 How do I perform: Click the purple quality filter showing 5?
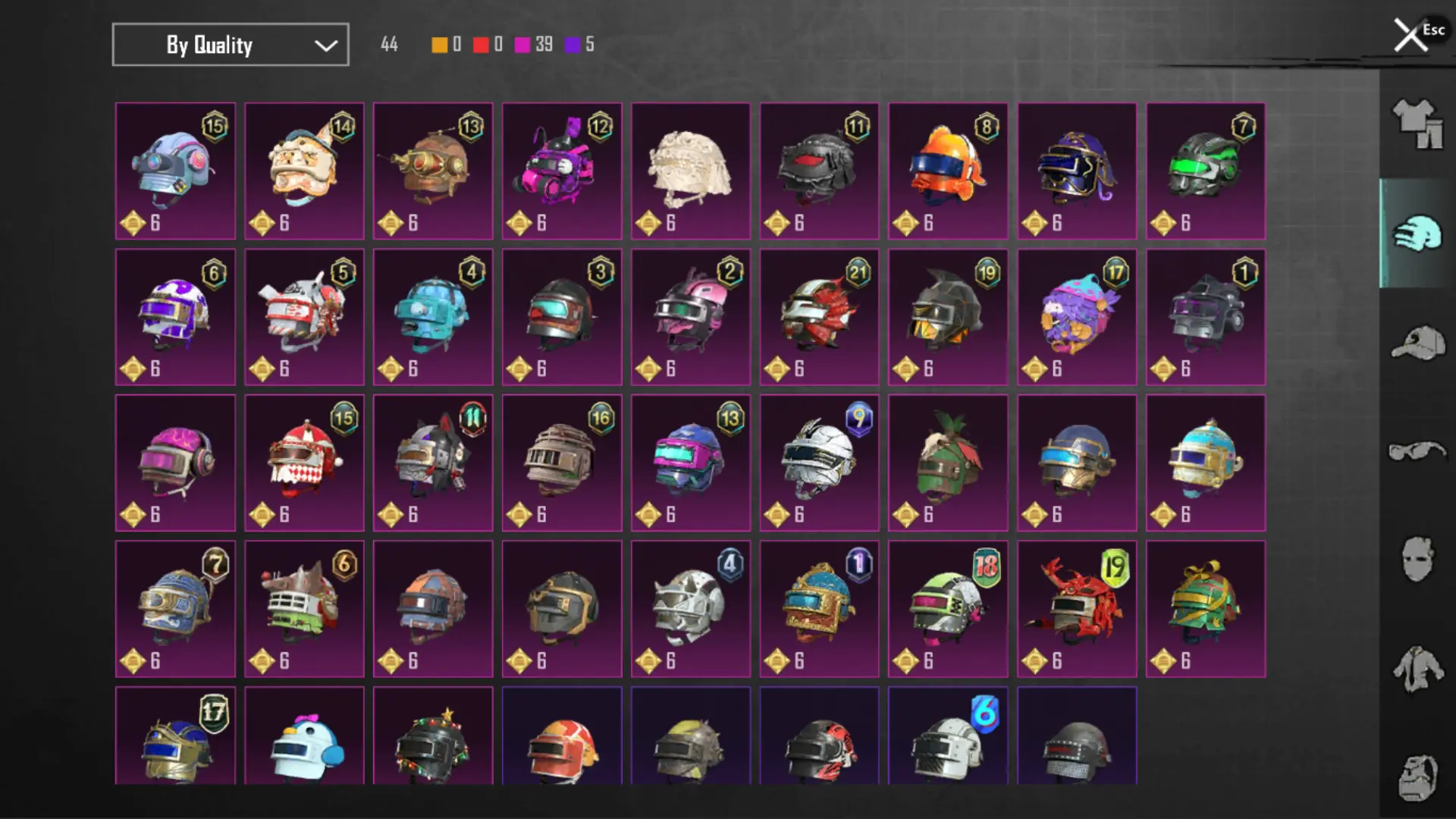tap(580, 45)
